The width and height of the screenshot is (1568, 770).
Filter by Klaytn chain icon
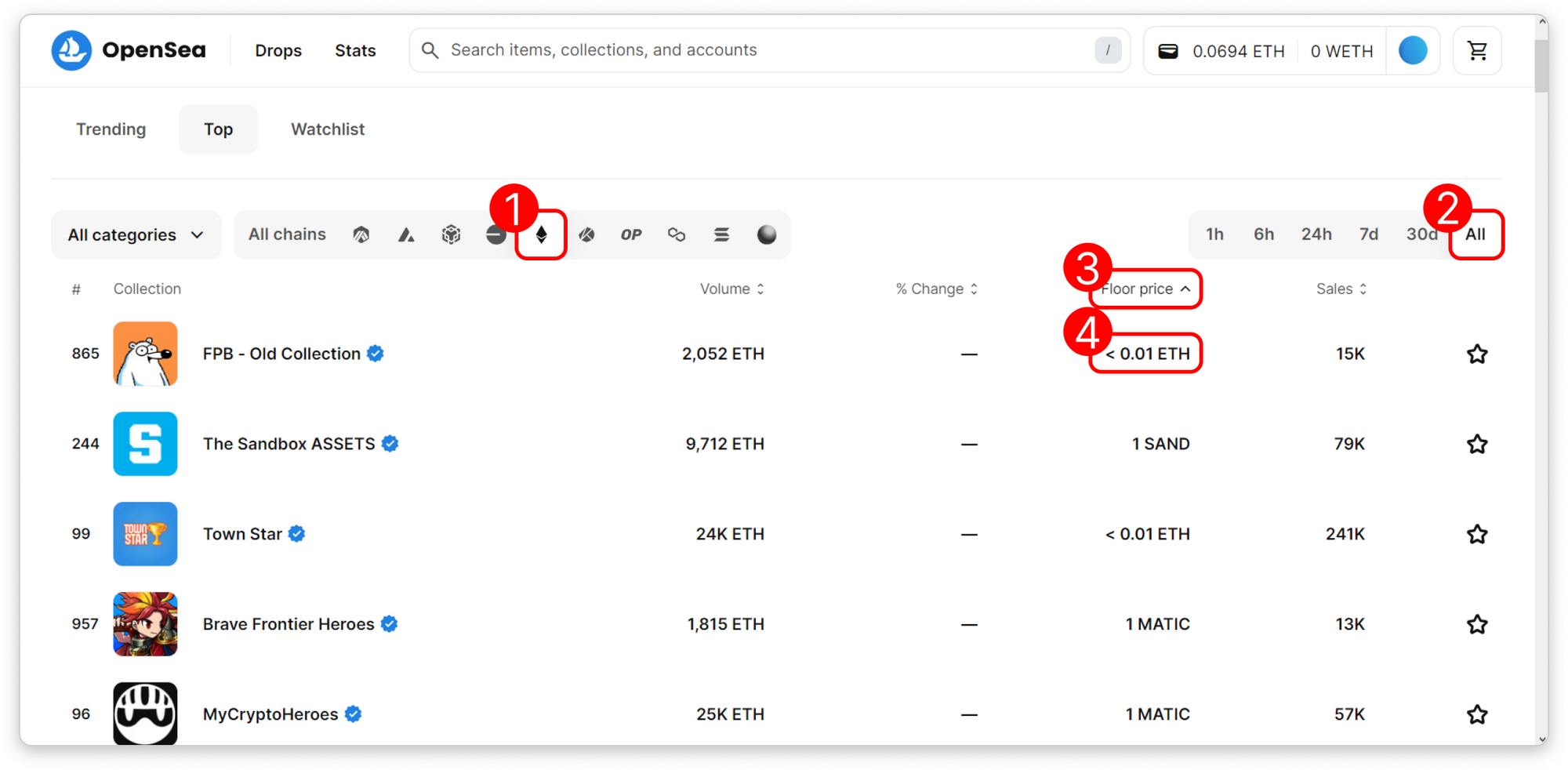pos(586,234)
